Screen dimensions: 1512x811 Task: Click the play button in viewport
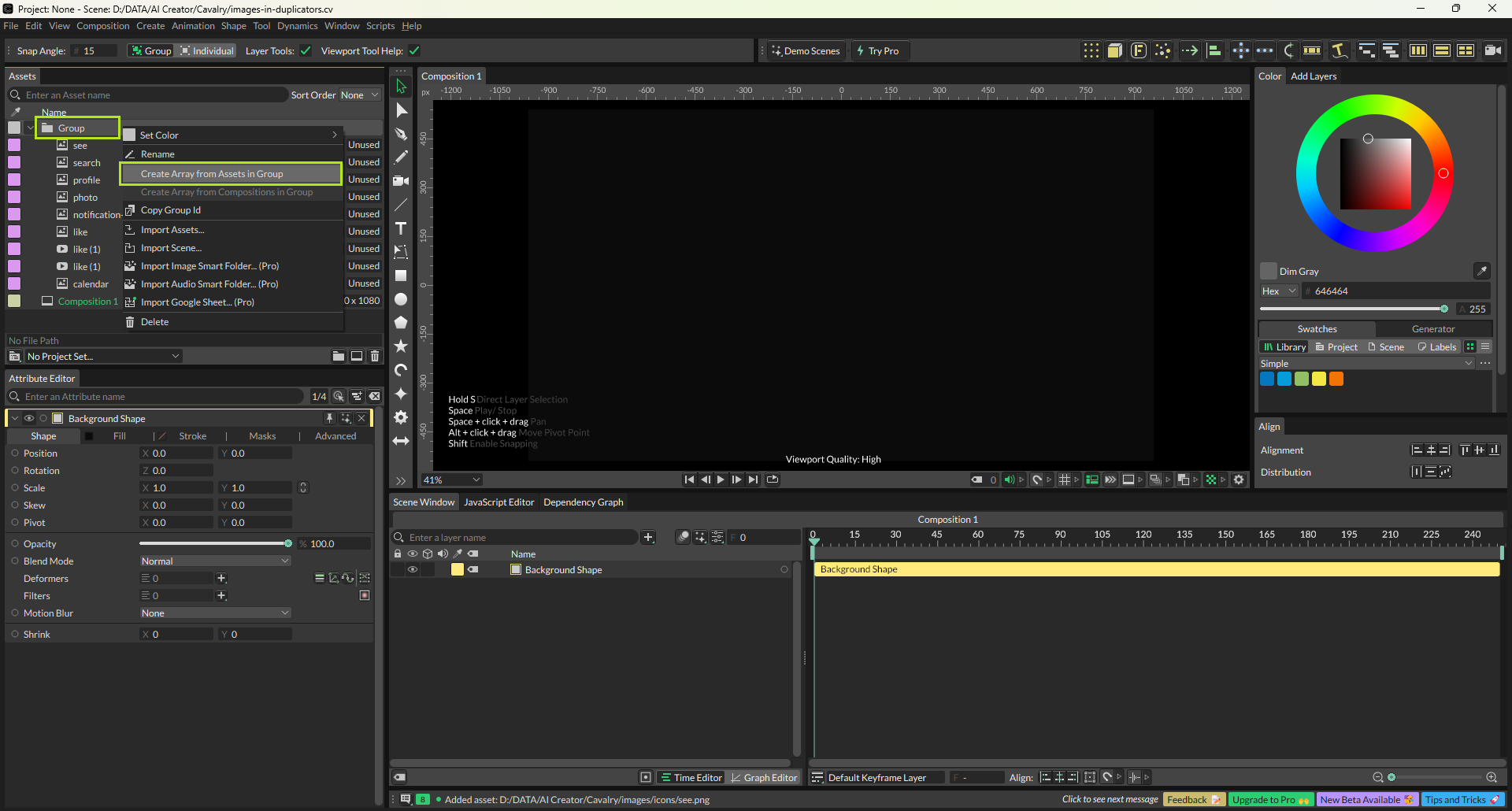tap(721, 480)
